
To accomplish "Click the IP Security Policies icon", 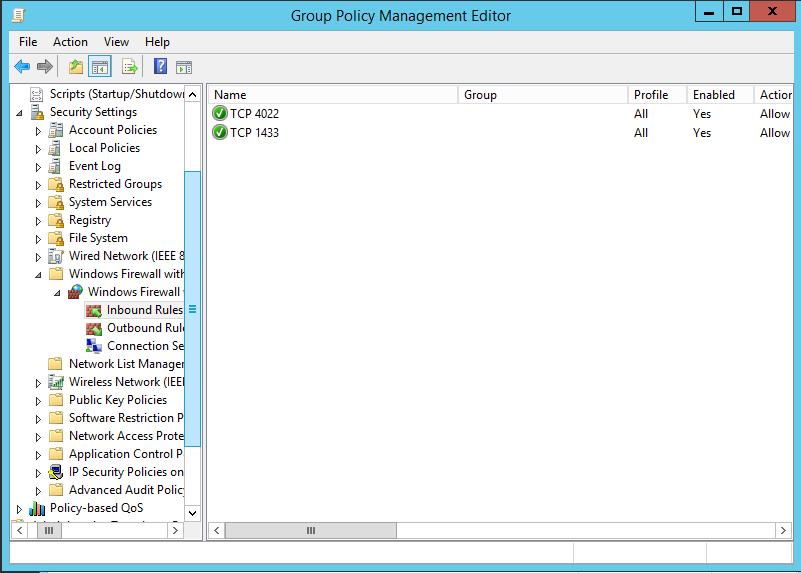I will 56,472.
